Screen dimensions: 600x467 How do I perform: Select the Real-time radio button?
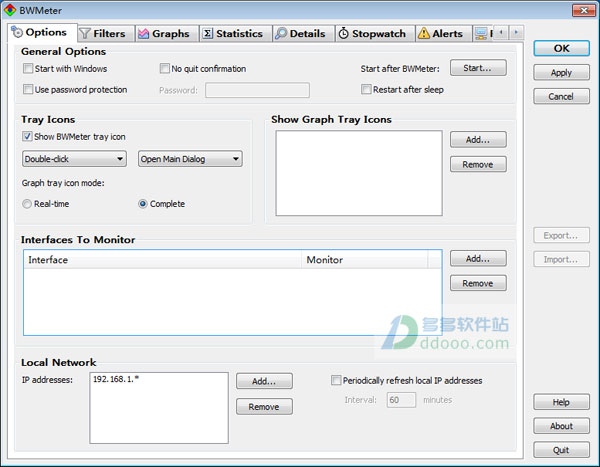point(27,204)
